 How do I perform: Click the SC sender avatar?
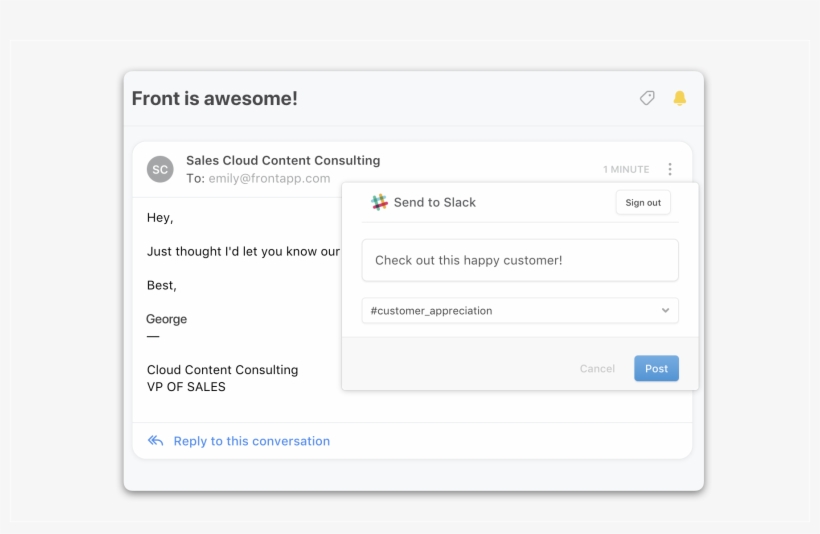point(160,169)
